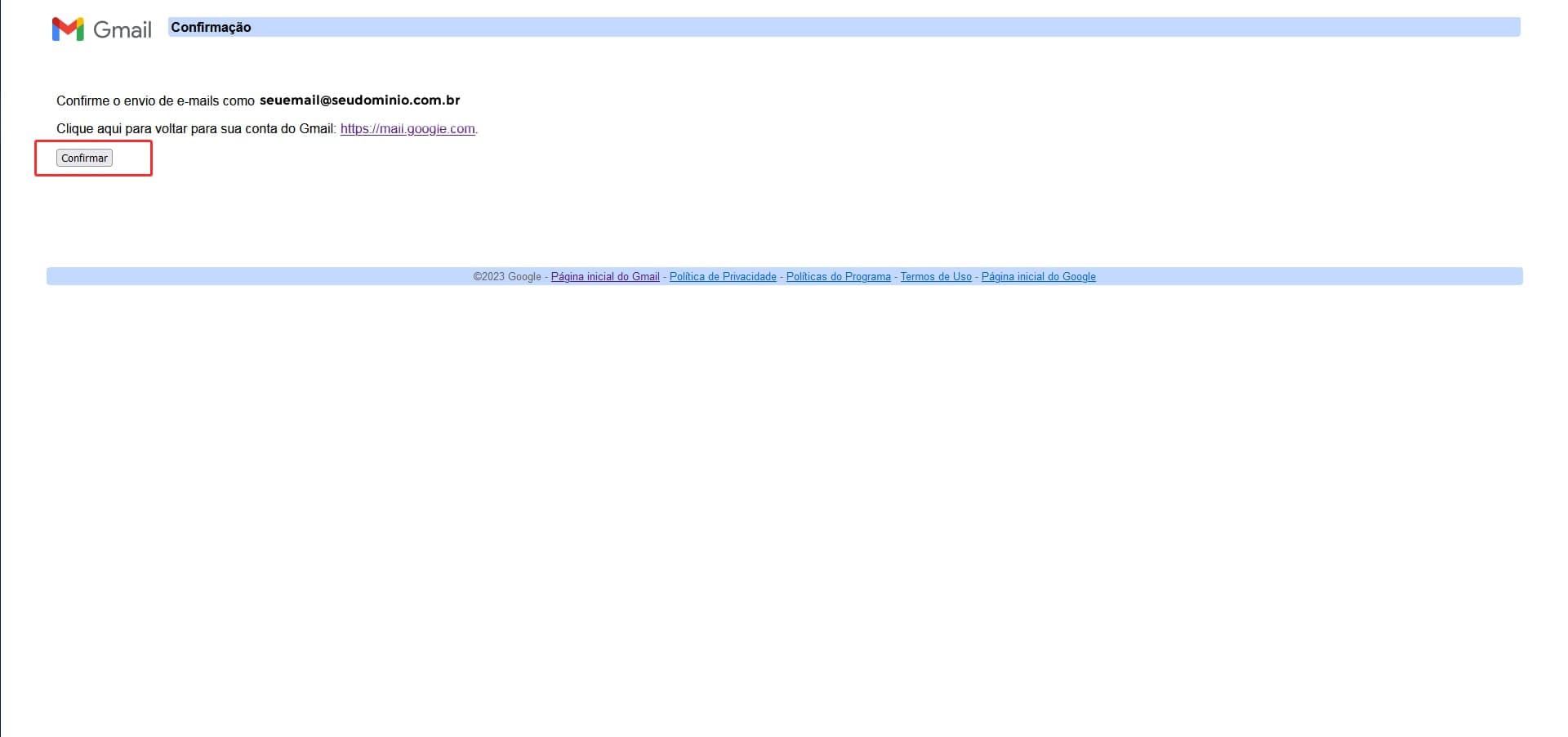The width and height of the screenshot is (1568, 737).
Task: Click the Gmail envelope M logo
Action: (68, 29)
